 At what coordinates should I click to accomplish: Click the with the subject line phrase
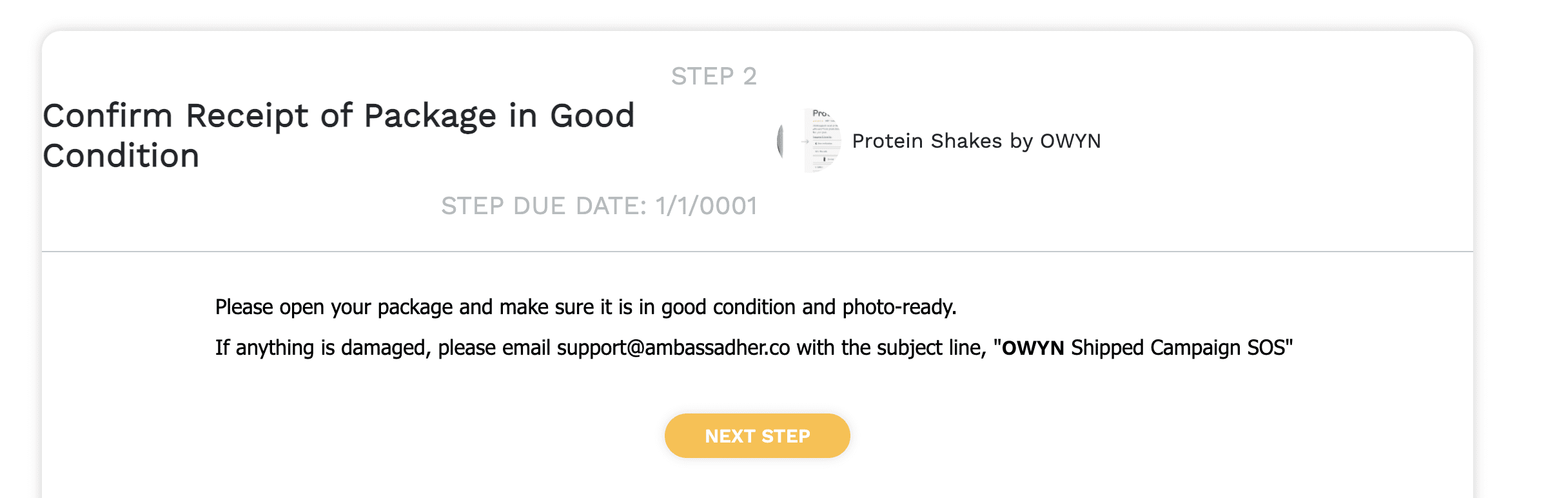pos(891,348)
